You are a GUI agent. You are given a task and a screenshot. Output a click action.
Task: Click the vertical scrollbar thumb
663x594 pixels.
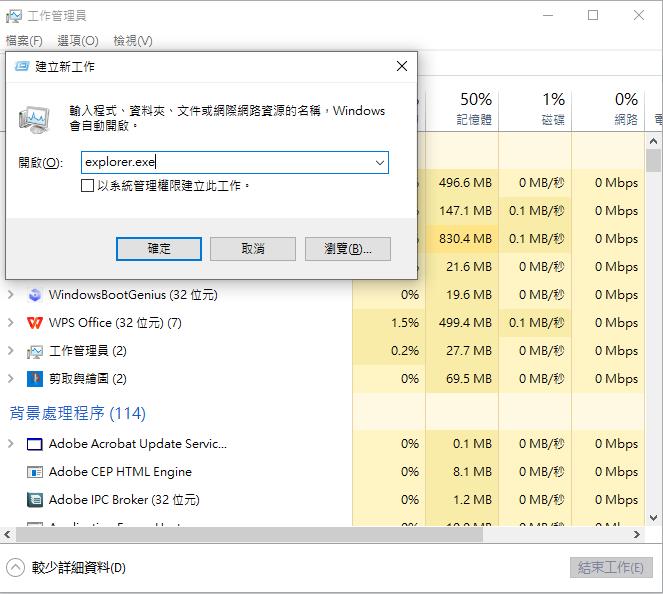coord(653,161)
